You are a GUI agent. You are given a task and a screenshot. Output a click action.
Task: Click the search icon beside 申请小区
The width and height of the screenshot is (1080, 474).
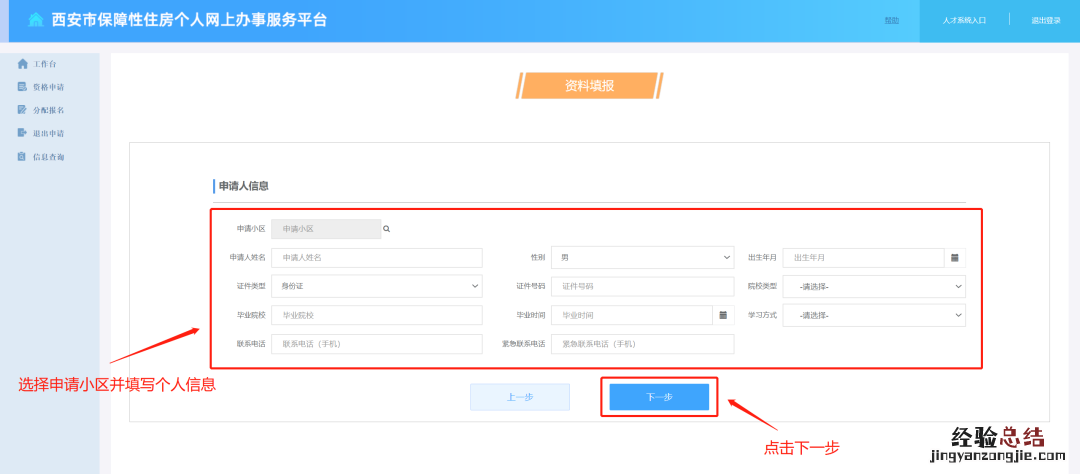tap(387, 229)
